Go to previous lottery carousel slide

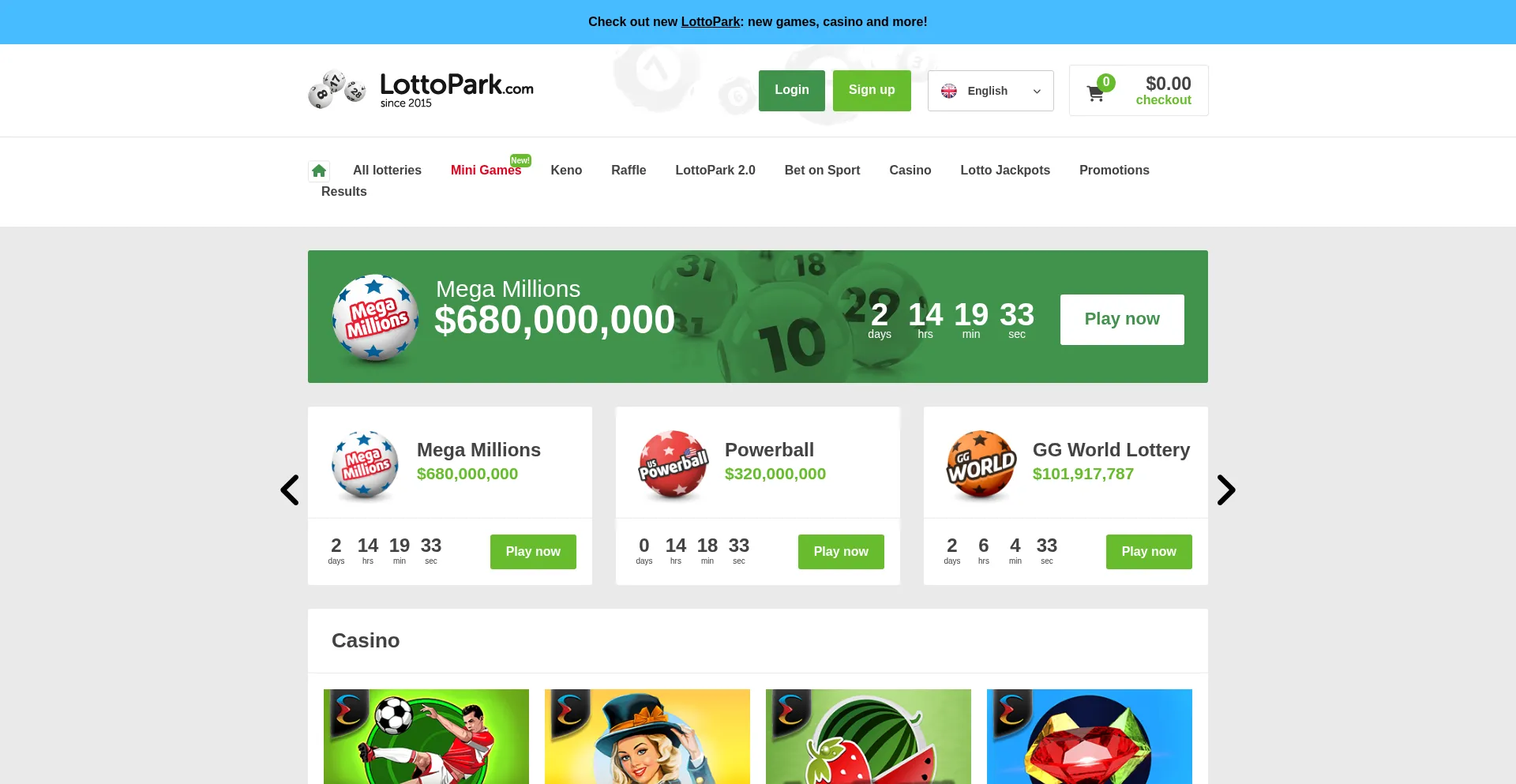[x=290, y=490]
